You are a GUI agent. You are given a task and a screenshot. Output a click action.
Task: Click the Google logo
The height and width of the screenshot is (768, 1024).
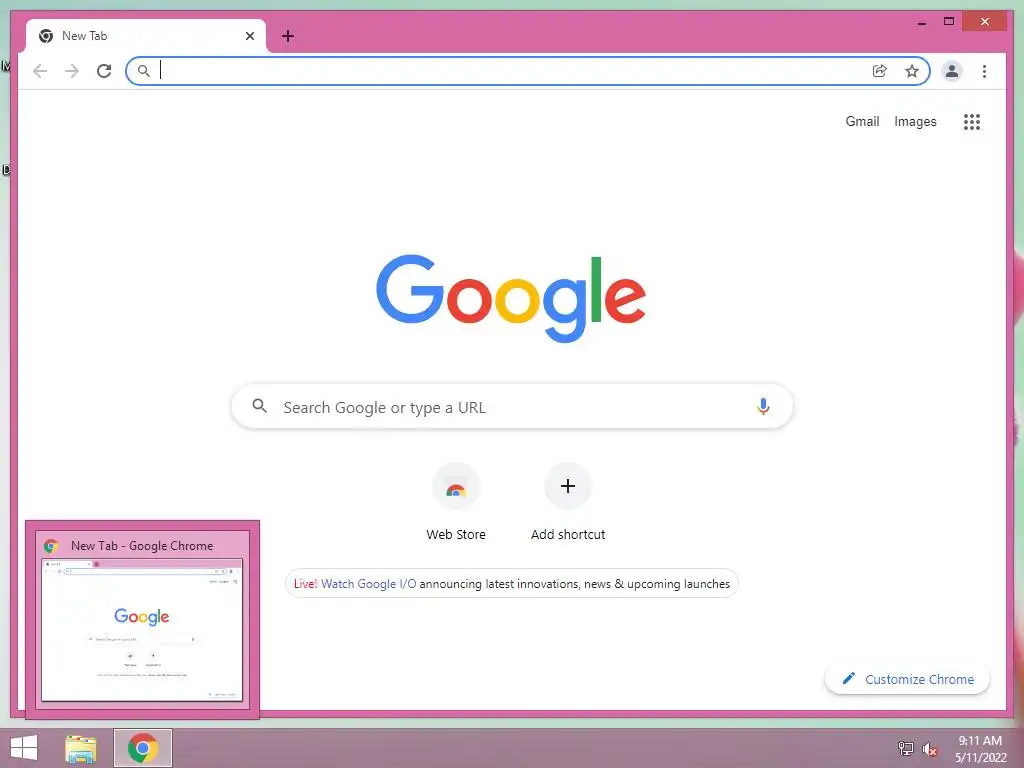[511, 298]
